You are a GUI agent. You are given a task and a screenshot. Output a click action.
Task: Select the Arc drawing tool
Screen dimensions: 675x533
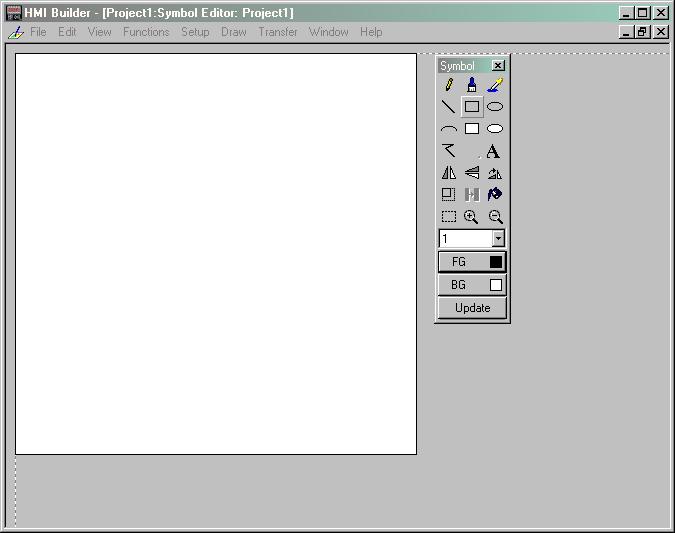coord(449,128)
